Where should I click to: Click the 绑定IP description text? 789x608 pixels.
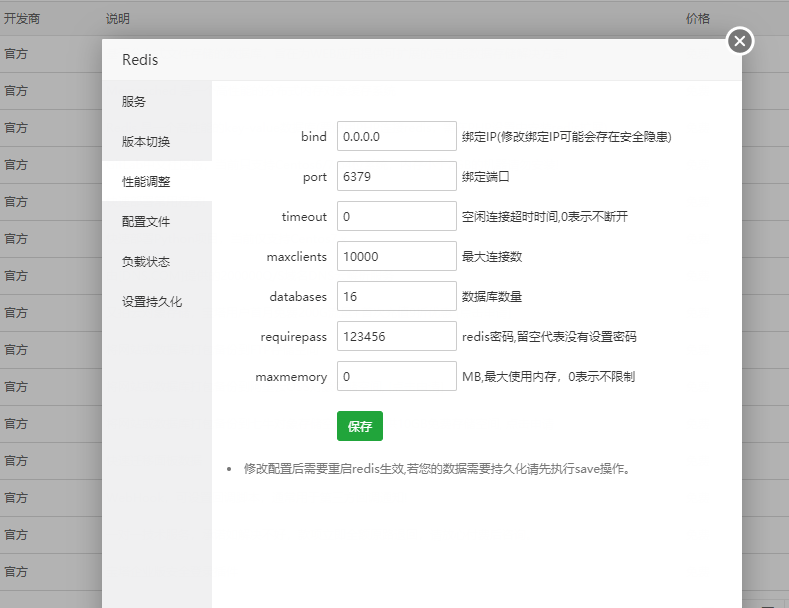point(567,136)
